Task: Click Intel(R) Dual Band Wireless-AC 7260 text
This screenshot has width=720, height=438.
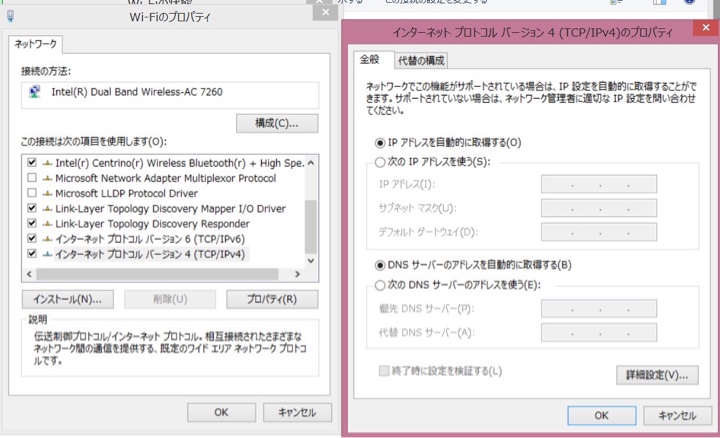Action: (x=137, y=92)
